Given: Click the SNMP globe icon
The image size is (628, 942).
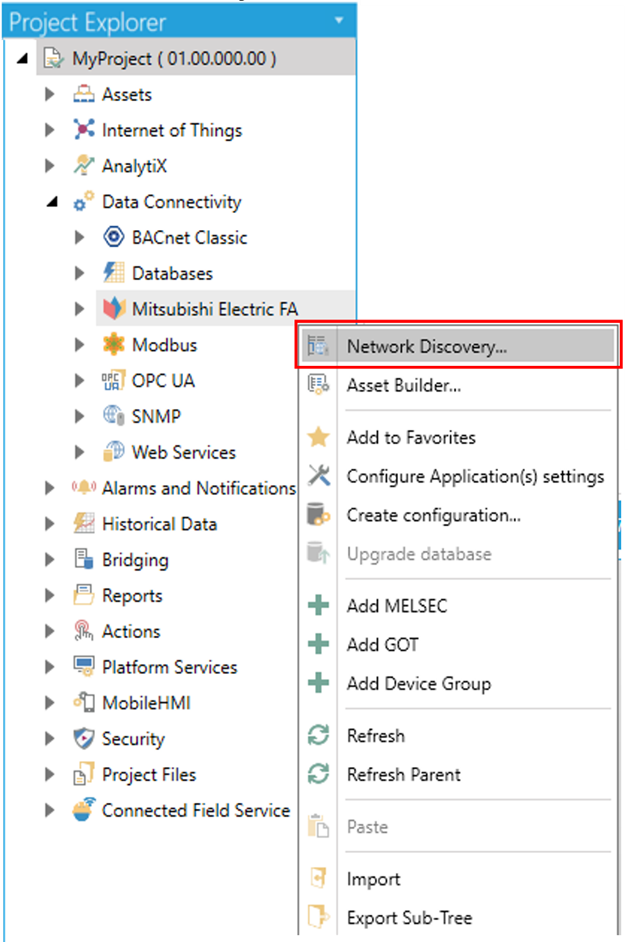Looking at the screenshot, I should click(114, 416).
